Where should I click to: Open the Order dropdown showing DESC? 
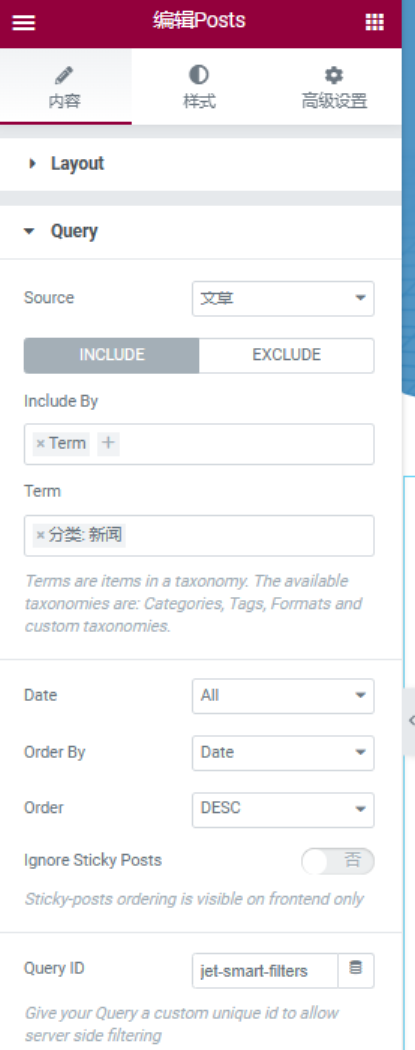click(x=283, y=810)
